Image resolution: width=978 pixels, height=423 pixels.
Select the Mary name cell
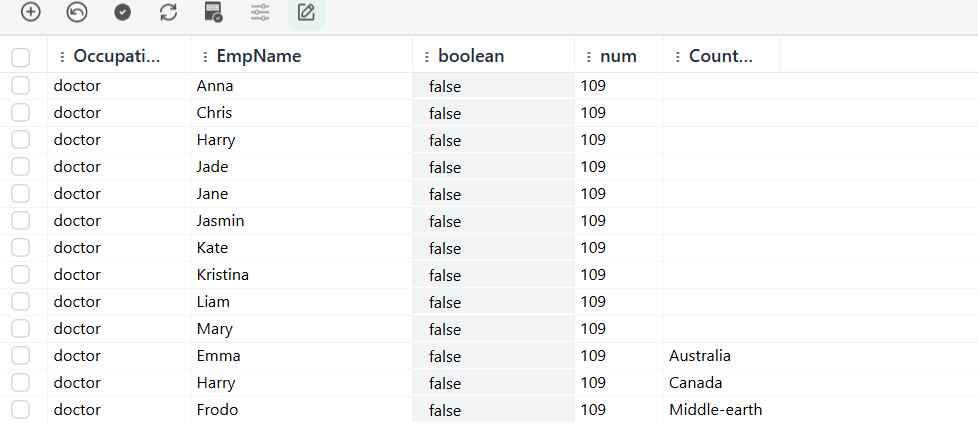point(302,328)
